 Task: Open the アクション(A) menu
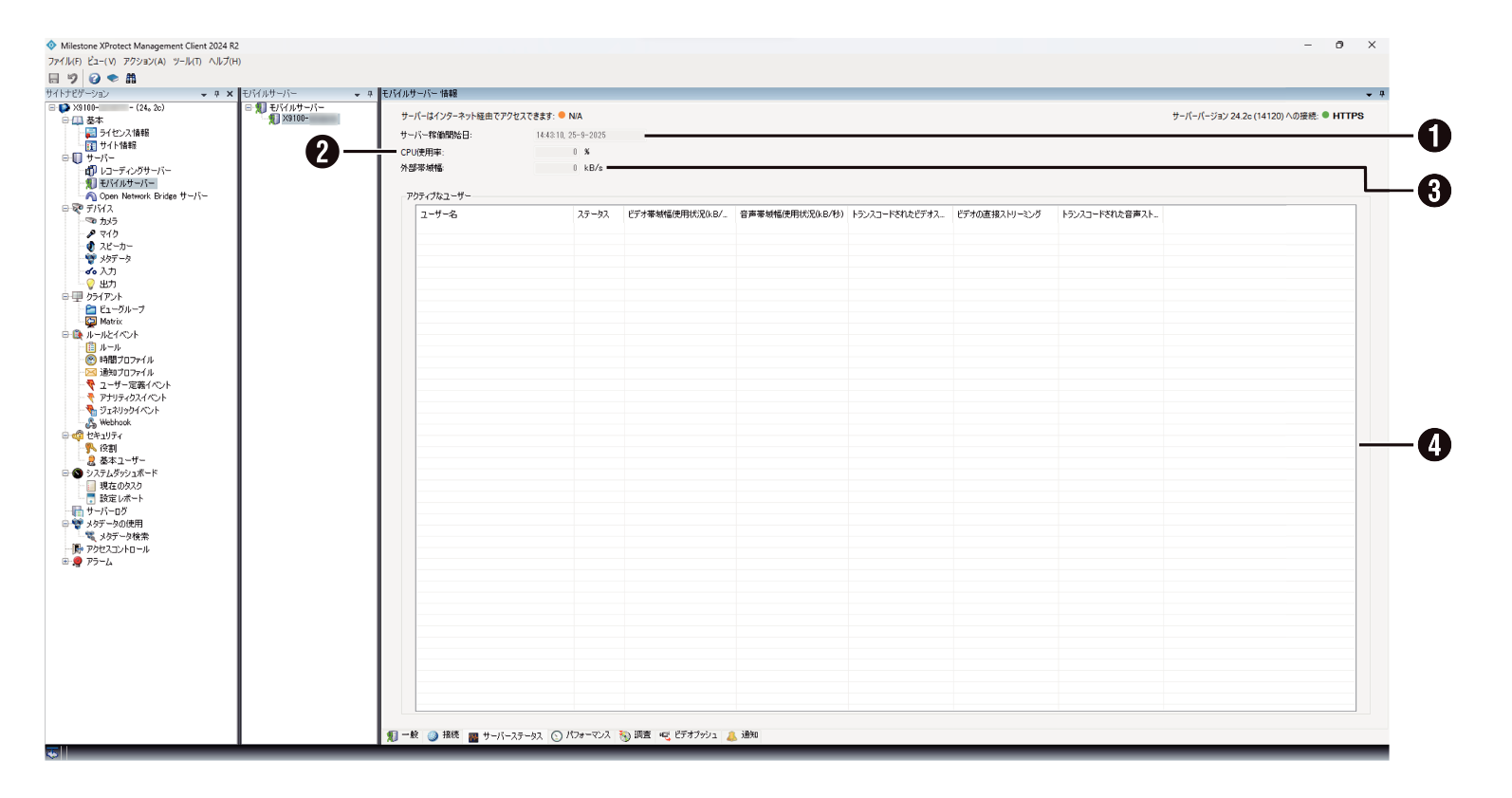144,62
